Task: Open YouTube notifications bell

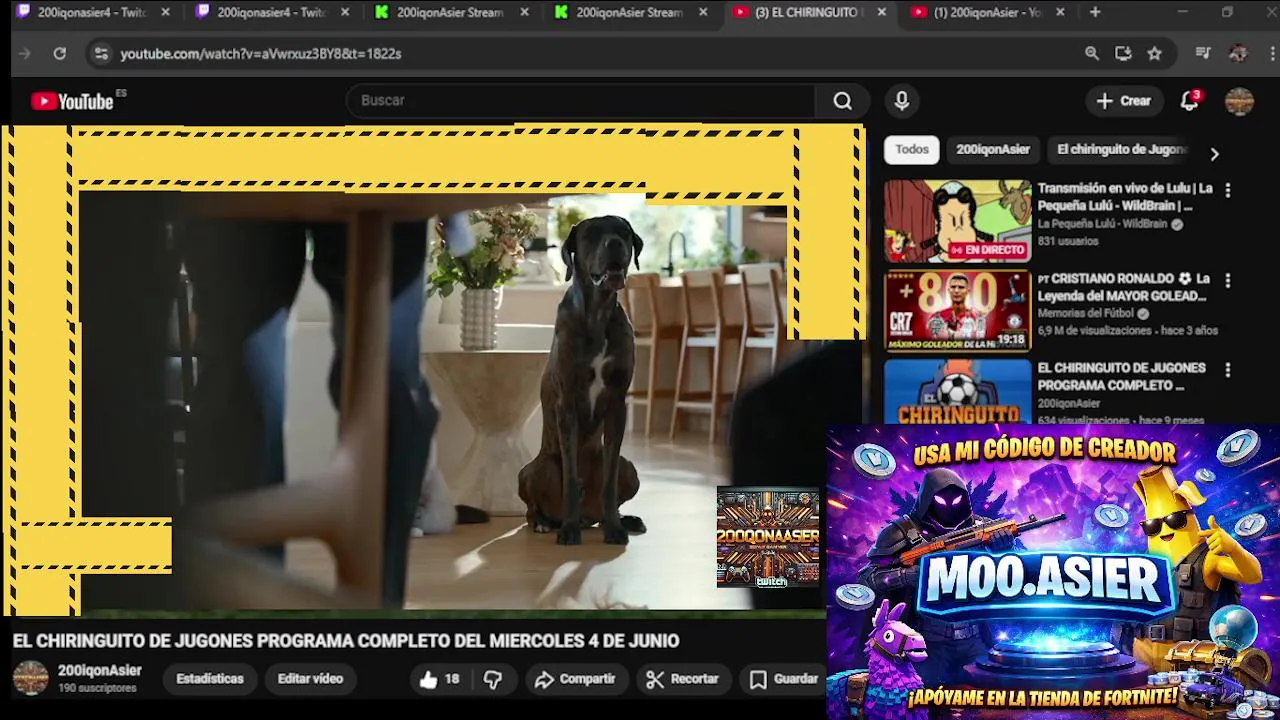Action: pos(1189,101)
